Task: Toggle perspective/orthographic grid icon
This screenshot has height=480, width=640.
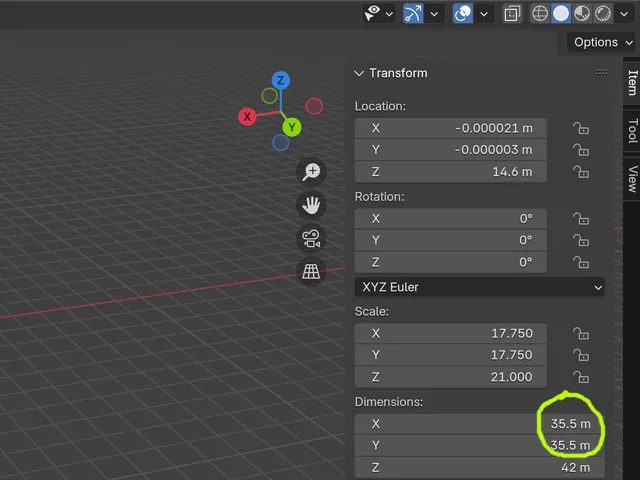Action: (x=311, y=271)
